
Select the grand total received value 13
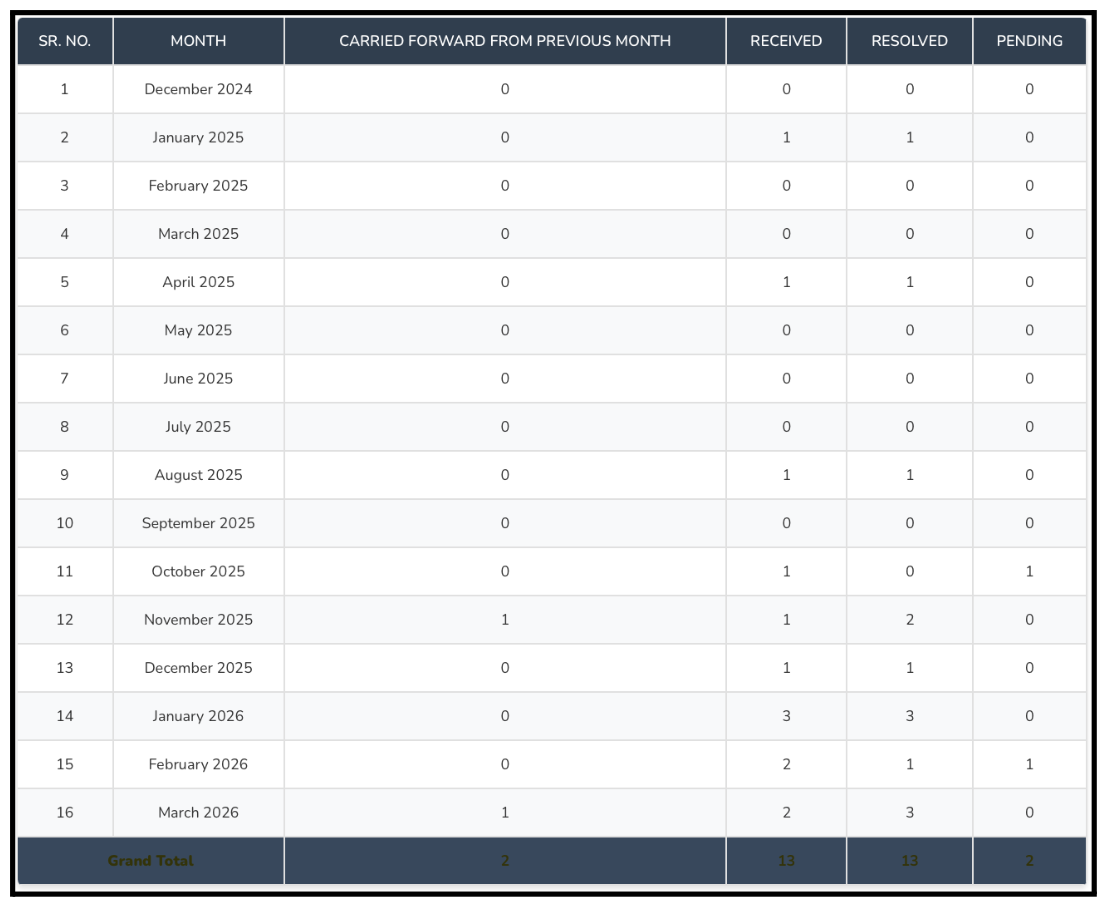pos(788,860)
